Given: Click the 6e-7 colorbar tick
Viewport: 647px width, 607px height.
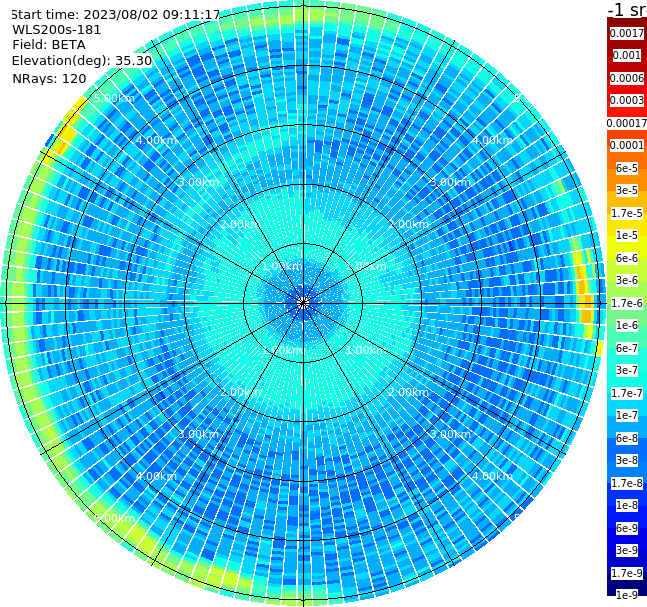Looking at the screenshot, I should [x=627, y=348].
